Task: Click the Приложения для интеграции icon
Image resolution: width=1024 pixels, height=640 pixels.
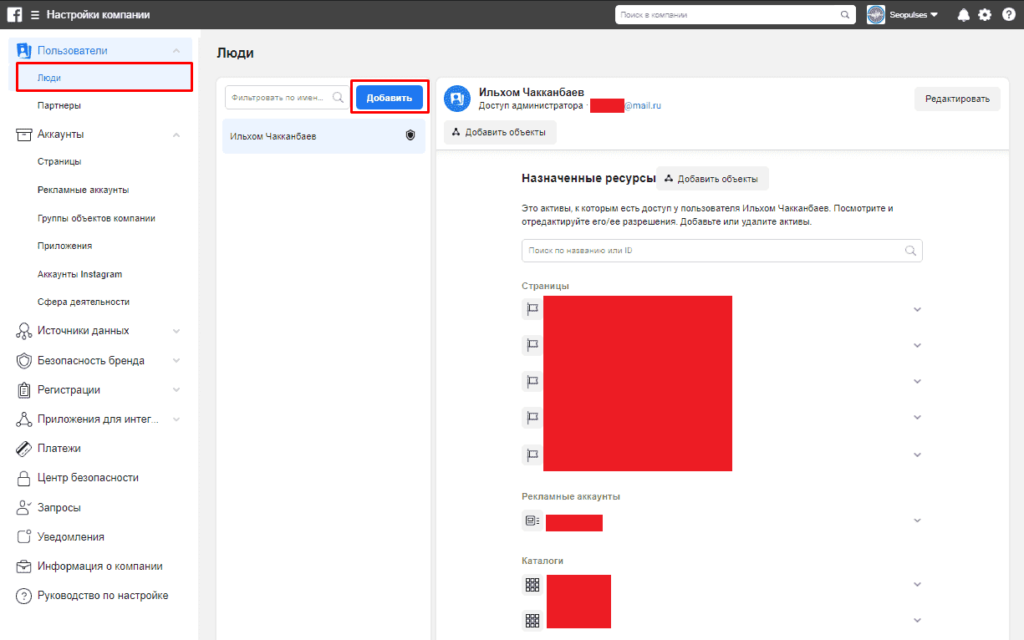Action: 24,419
